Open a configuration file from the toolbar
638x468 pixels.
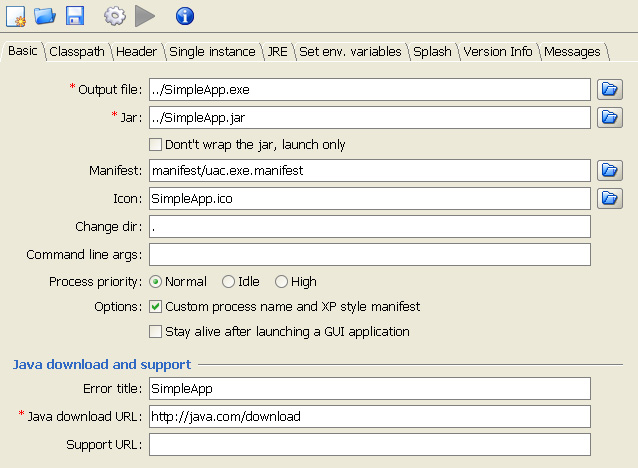(44, 16)
